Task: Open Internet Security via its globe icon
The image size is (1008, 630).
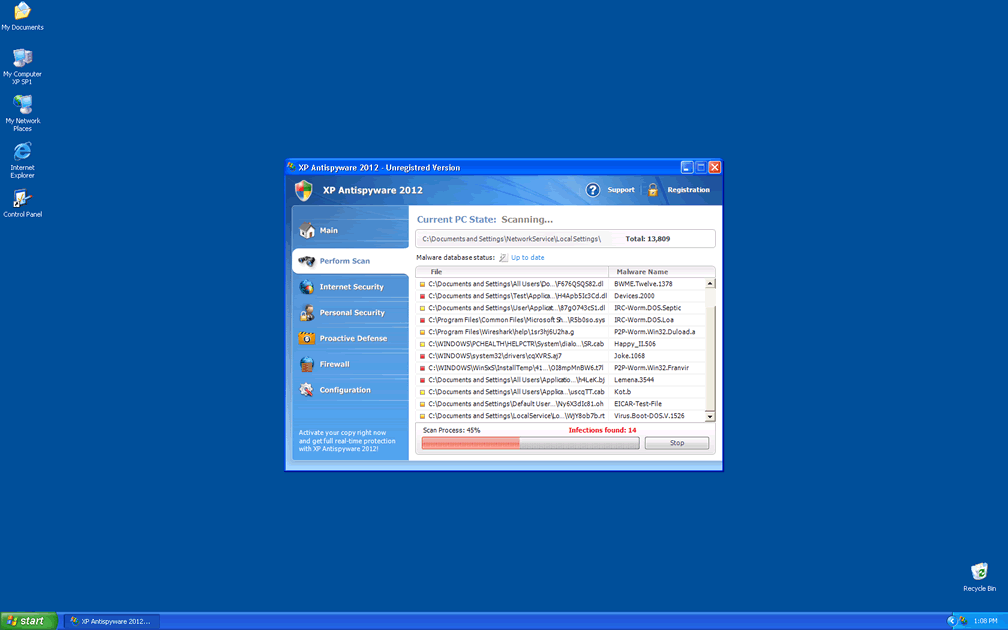Action: [x=305, y=286]
